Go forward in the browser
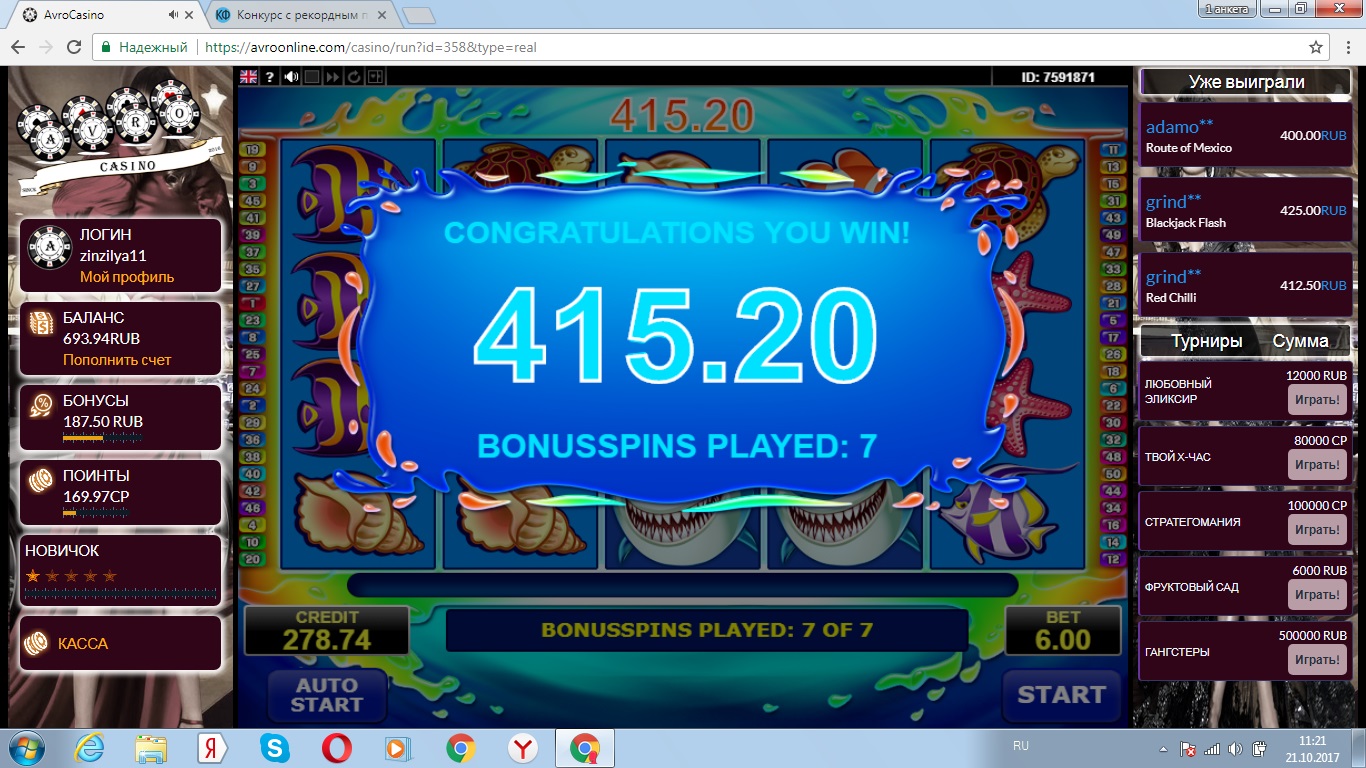Screen dimensions: 1366x768 [x=46, y=47]
